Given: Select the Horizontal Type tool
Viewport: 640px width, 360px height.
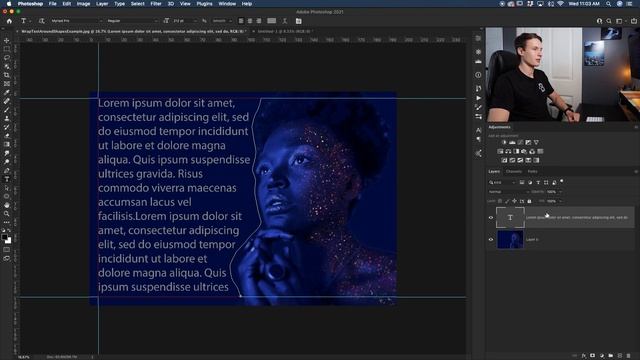Looking at the screenshot, I should (x=7, y=179).
